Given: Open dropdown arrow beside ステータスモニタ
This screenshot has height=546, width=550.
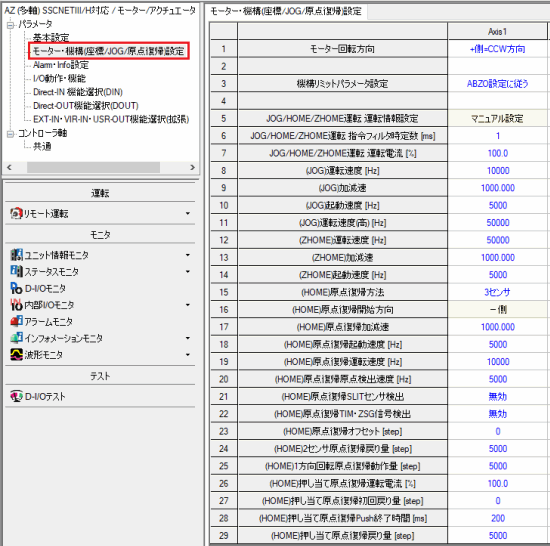Looking at the screenshot, I should click(x=188, y=271).
